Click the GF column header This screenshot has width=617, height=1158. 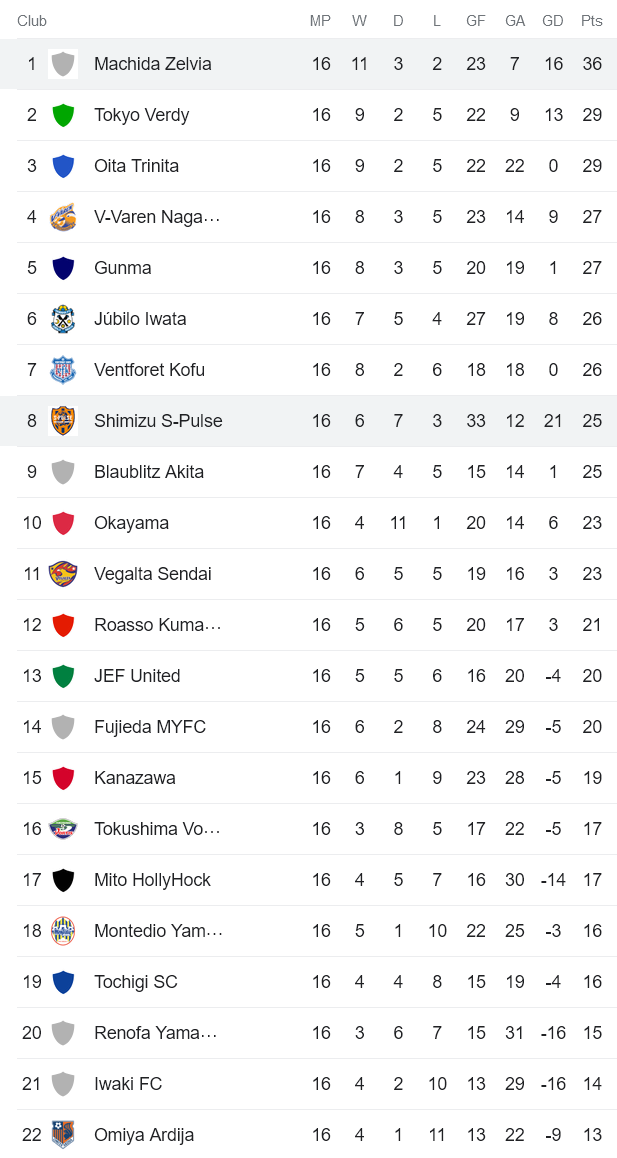point(476,20)
